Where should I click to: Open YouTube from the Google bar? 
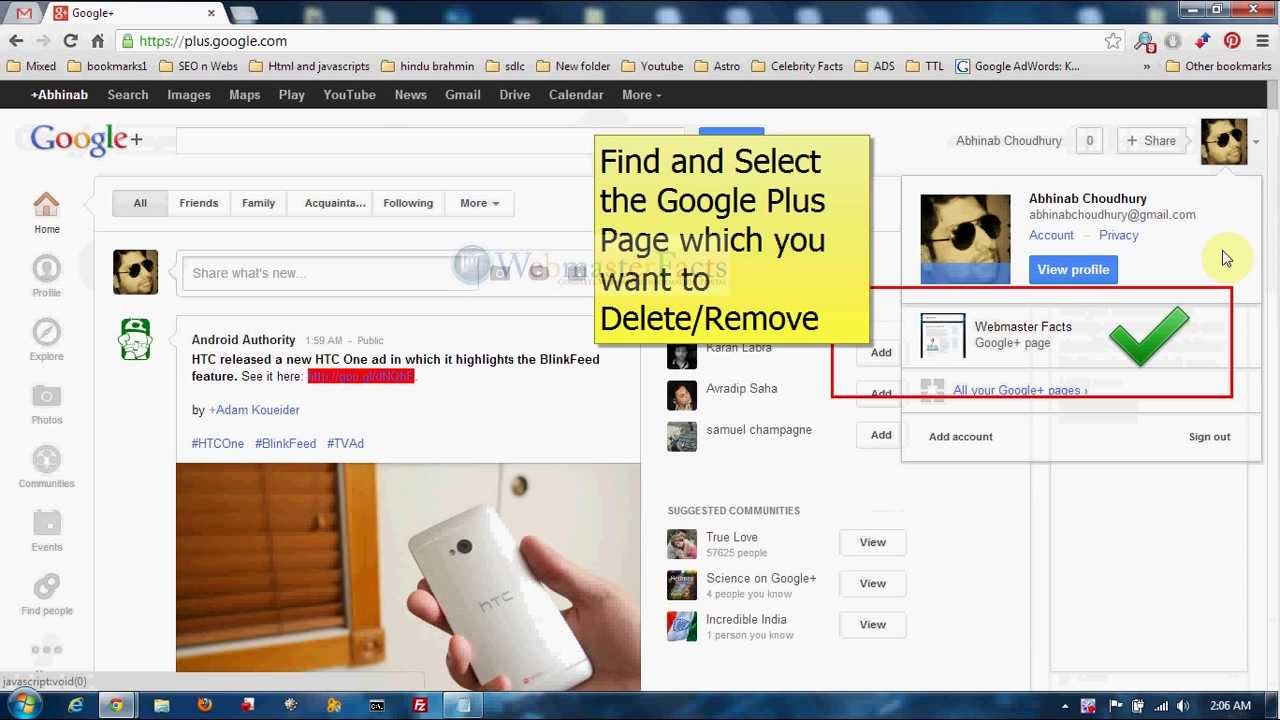[x=349, y=95]
